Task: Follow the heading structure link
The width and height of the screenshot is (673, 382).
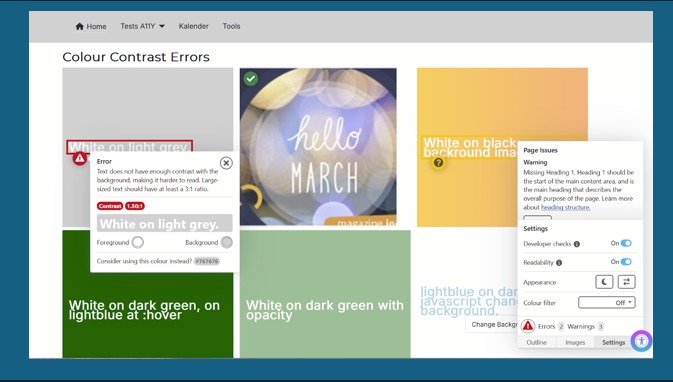Action: coord(565,207)
